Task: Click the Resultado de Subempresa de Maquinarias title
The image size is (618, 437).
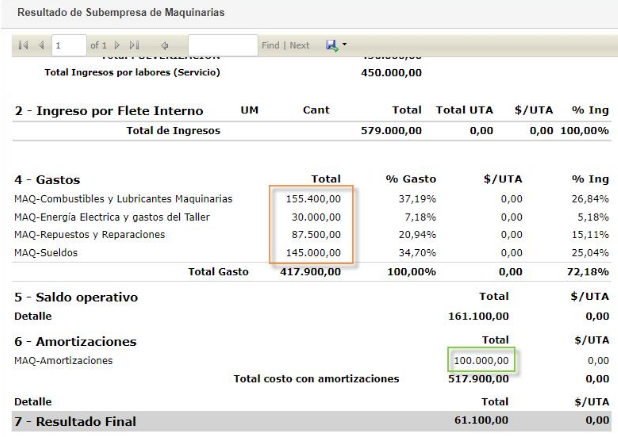Action: point(121,12)
